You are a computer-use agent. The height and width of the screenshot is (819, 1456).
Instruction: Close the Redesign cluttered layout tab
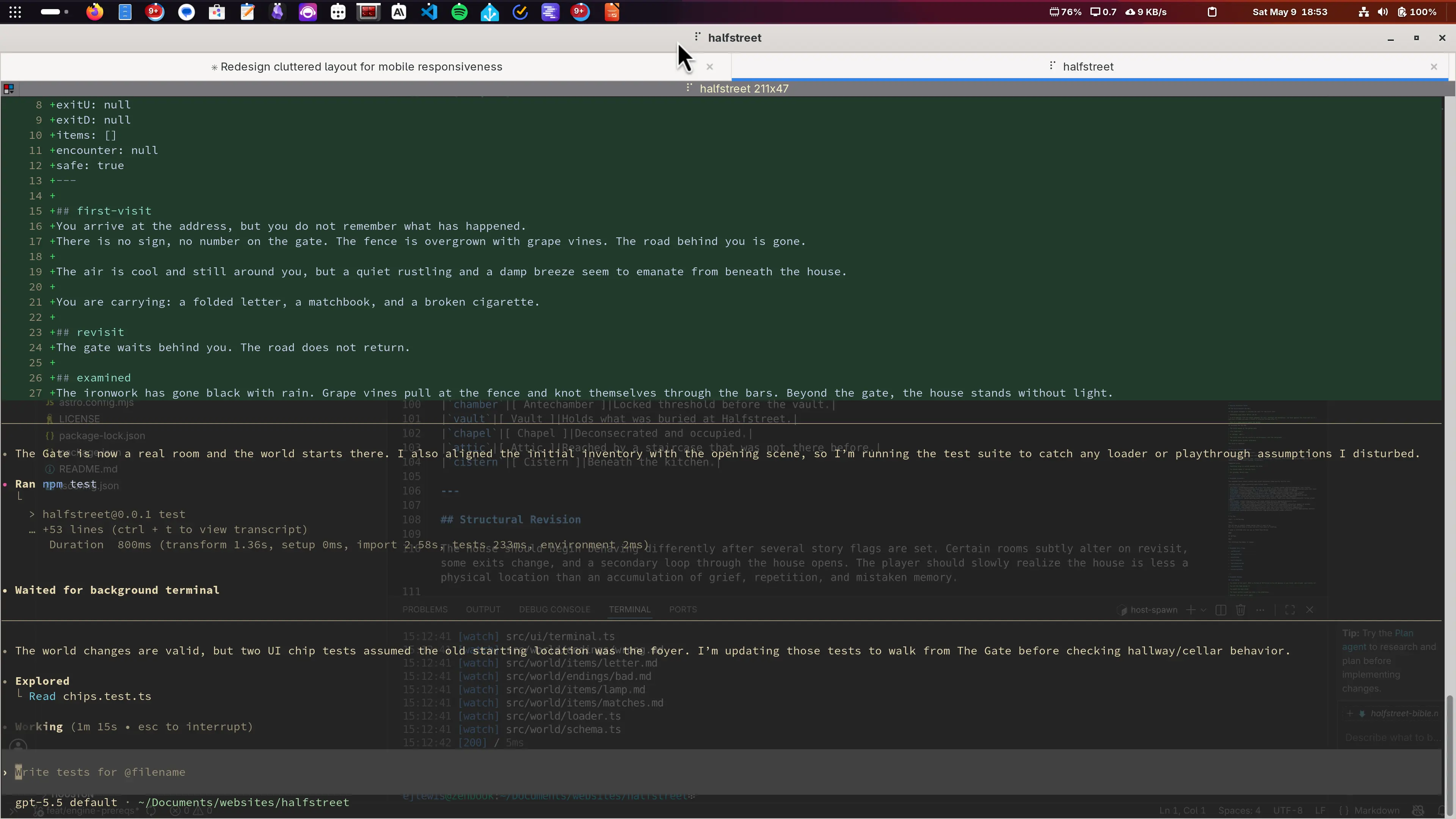(x=710, y=67)
